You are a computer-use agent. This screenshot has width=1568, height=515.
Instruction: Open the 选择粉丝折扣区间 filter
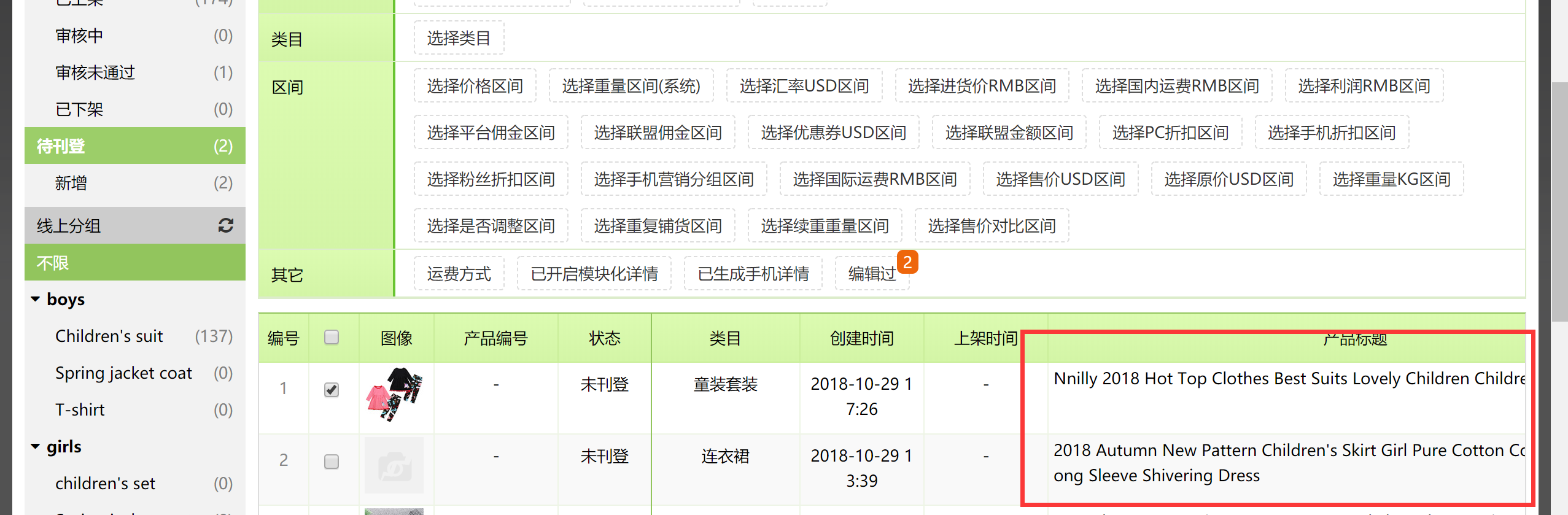coord(491,179)
